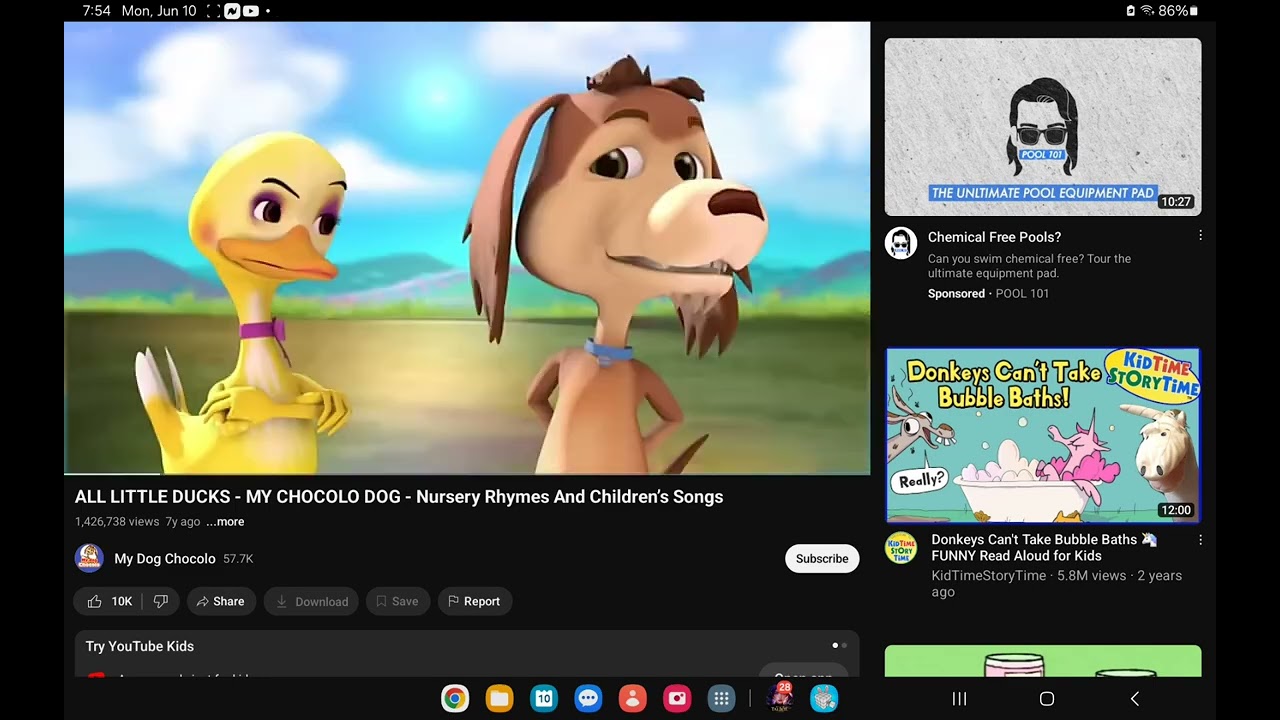Dislike the video with thumbs down
Screen dimensions: 1280x720
point(160,601)
